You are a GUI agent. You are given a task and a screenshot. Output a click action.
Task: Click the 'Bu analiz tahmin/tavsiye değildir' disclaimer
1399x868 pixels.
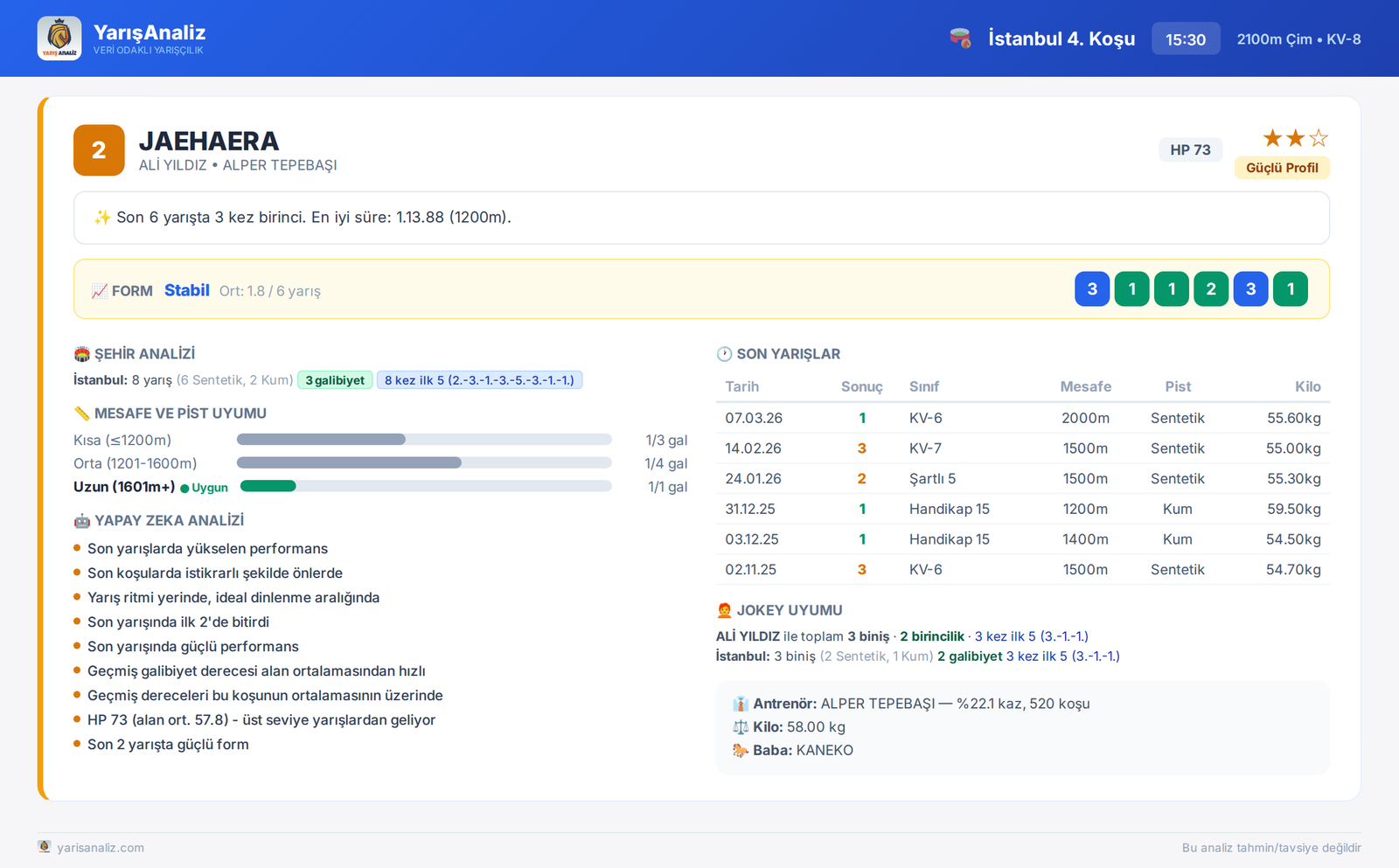(1271, 848)
